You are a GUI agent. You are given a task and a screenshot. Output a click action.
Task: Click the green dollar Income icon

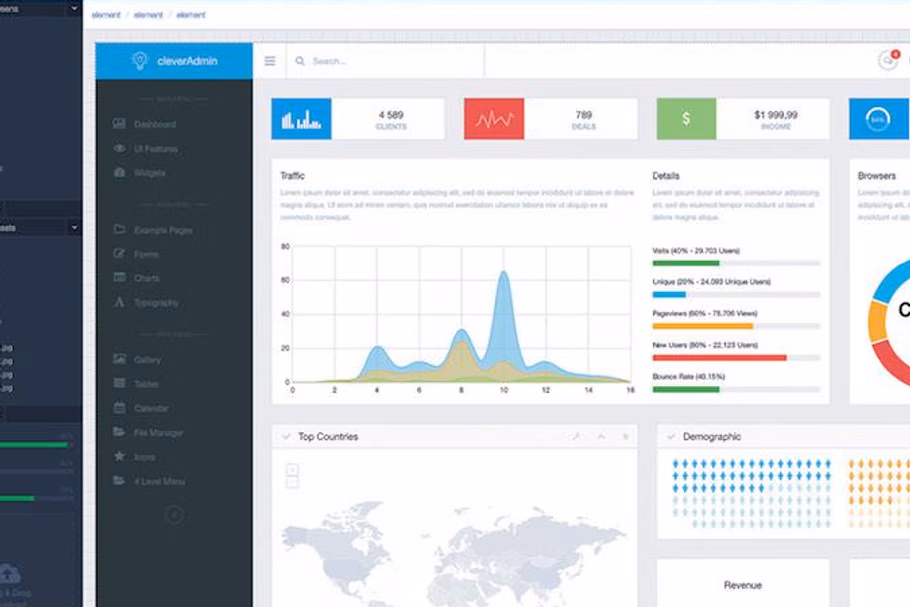[686, 119]
